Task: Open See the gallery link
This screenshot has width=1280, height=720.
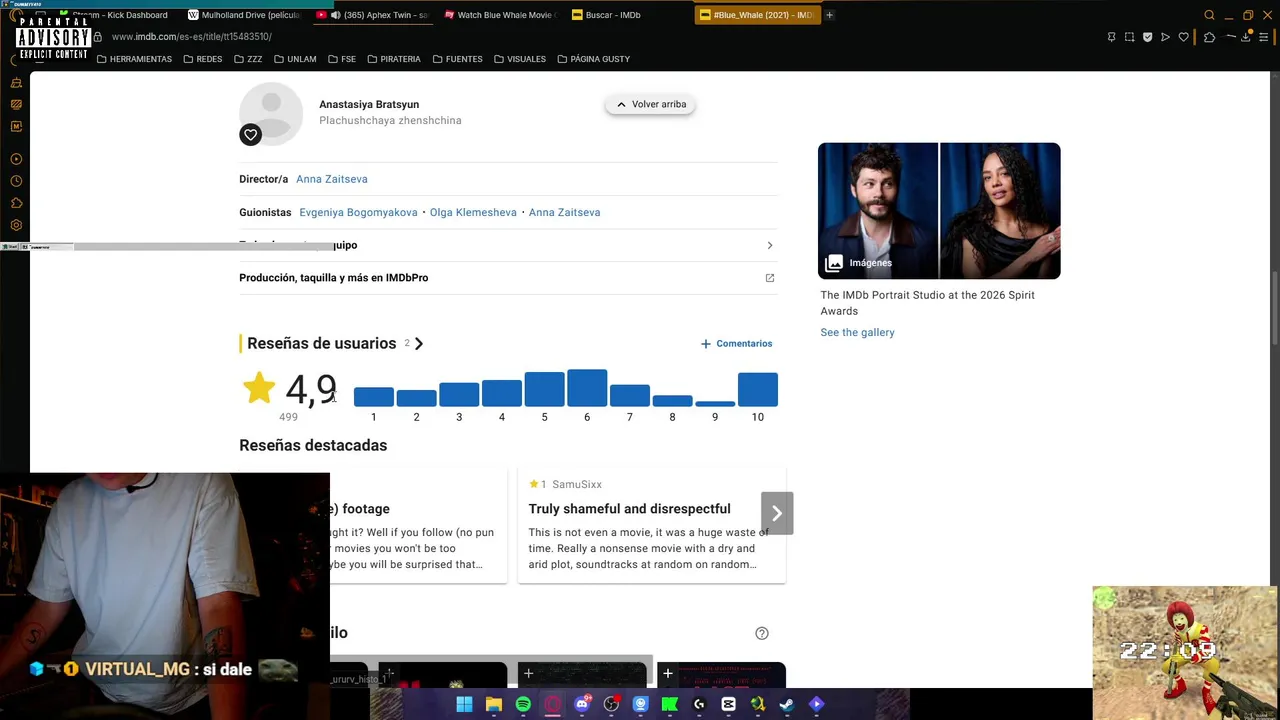Action: [x=857, y=332]
